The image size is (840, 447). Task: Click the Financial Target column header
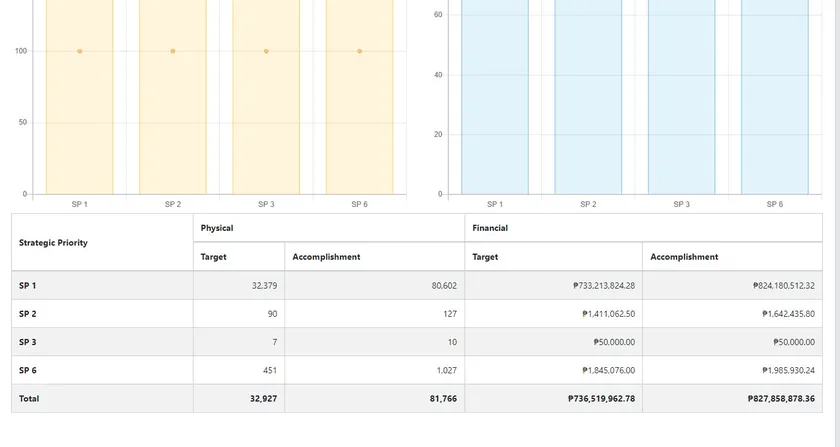coord(553,257)
